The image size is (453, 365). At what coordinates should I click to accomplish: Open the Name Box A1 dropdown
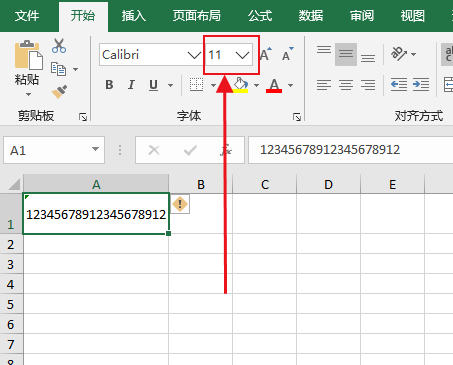click(x=95, y=149)
